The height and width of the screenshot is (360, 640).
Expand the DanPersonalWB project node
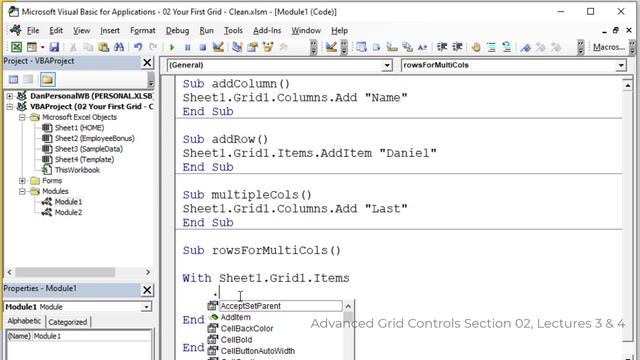(x=9, y=96)
